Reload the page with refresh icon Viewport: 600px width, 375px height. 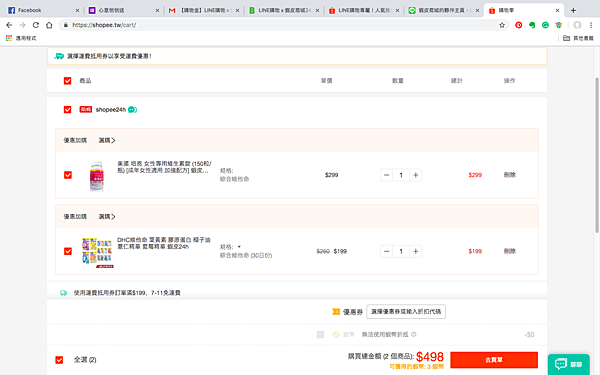point(36,25)
